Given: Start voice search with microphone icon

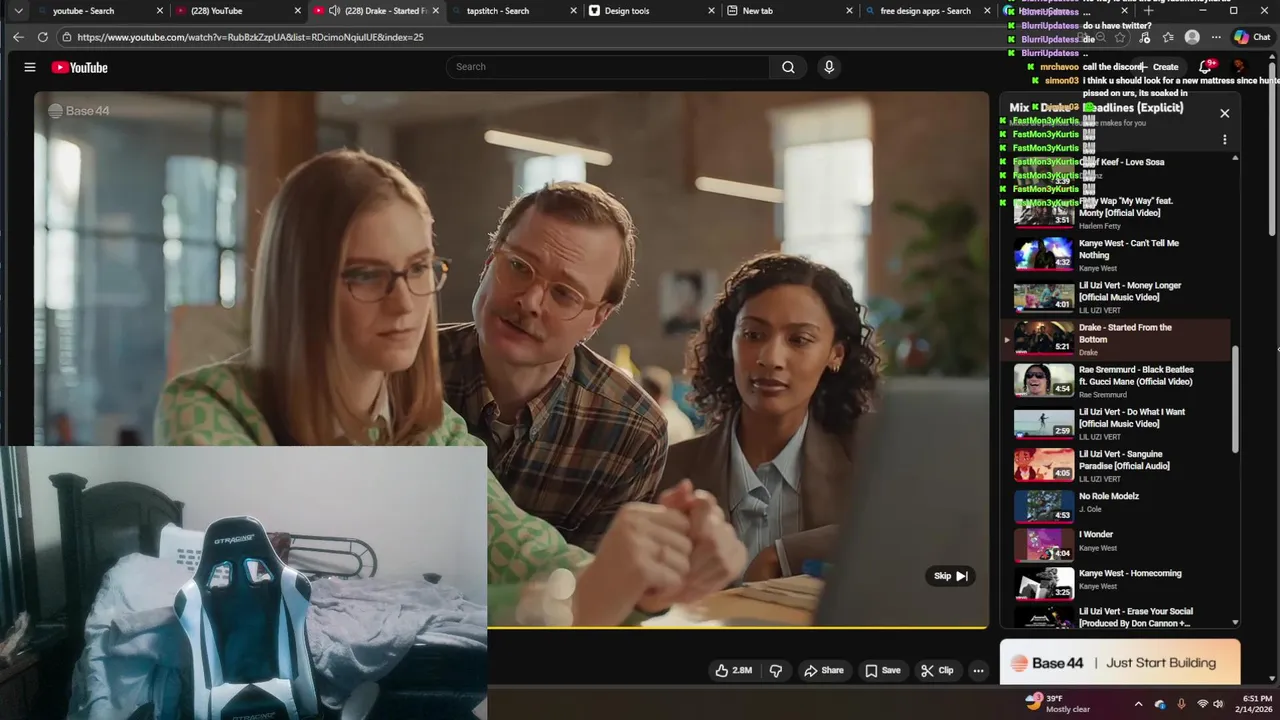Looking at the screenshot, I should [828, 67].
